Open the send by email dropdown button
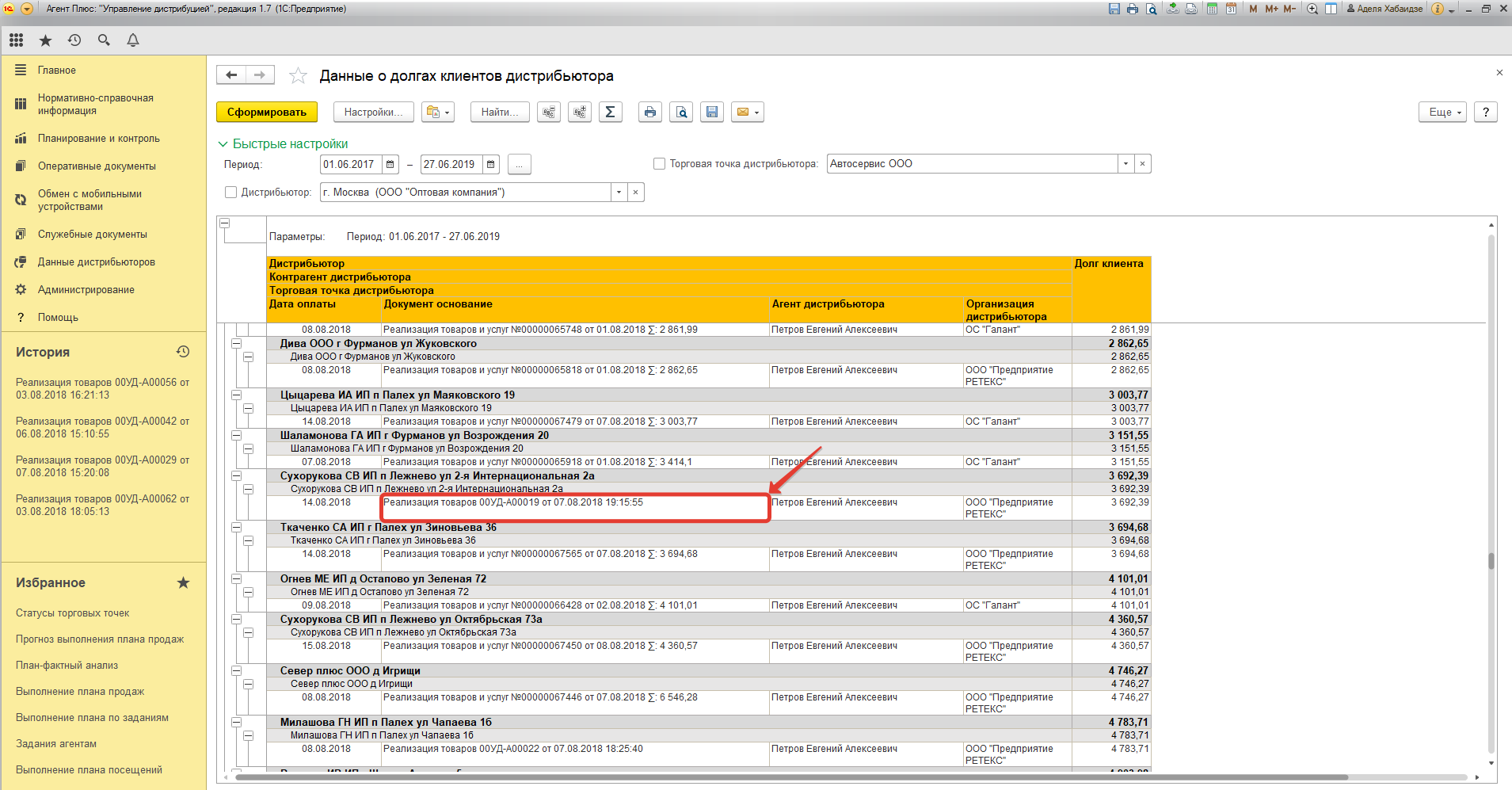Image resolution: width=1512 pixels, height=790 pixels. tap(748, 112)
